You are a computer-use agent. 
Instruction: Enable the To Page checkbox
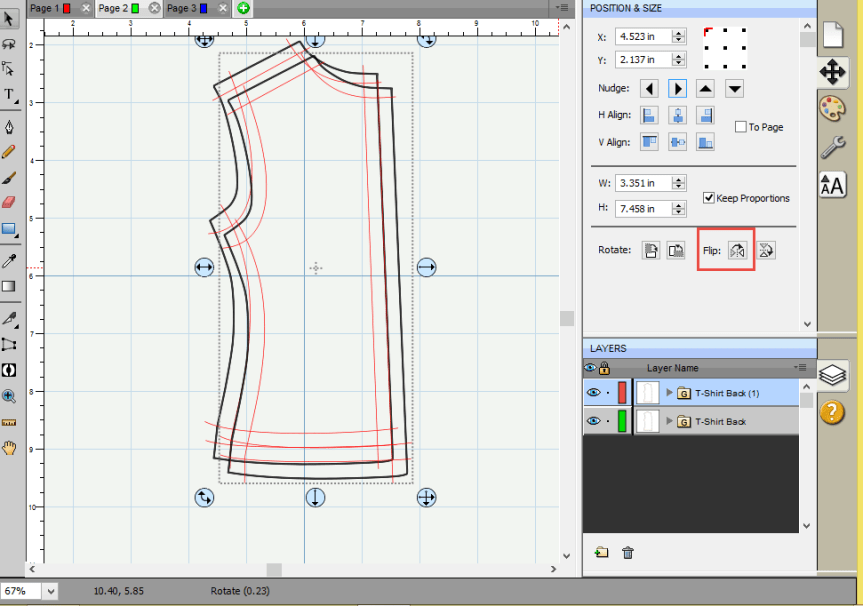click(741, 127)
